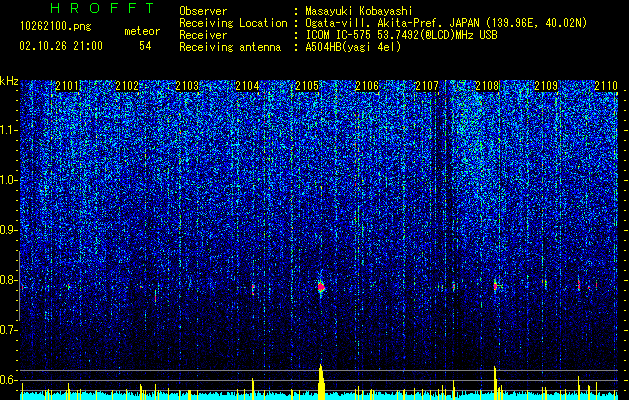Click the 2105 time marker

click(x=307, y=86)
